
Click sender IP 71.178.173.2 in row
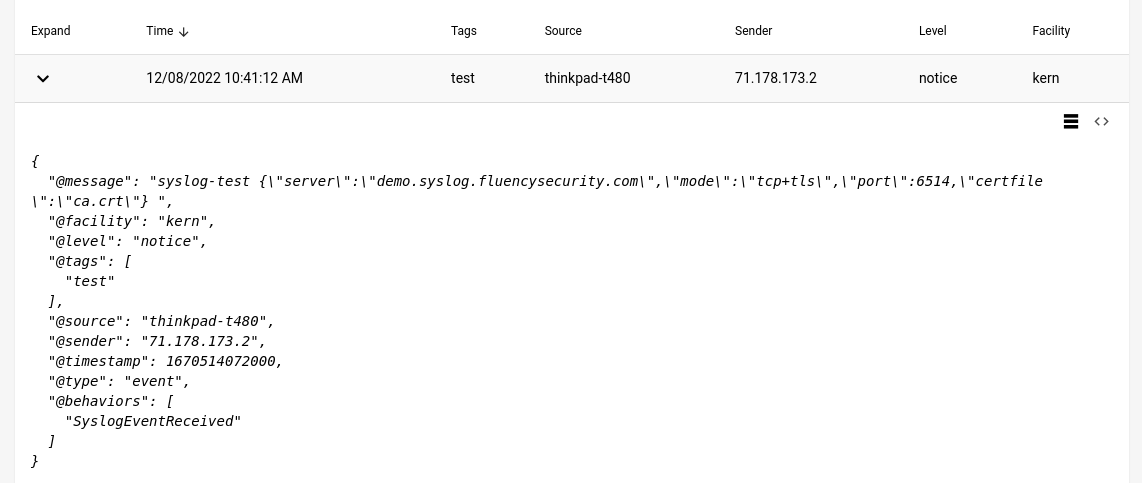pyautogui.click(x=776, y=78)
